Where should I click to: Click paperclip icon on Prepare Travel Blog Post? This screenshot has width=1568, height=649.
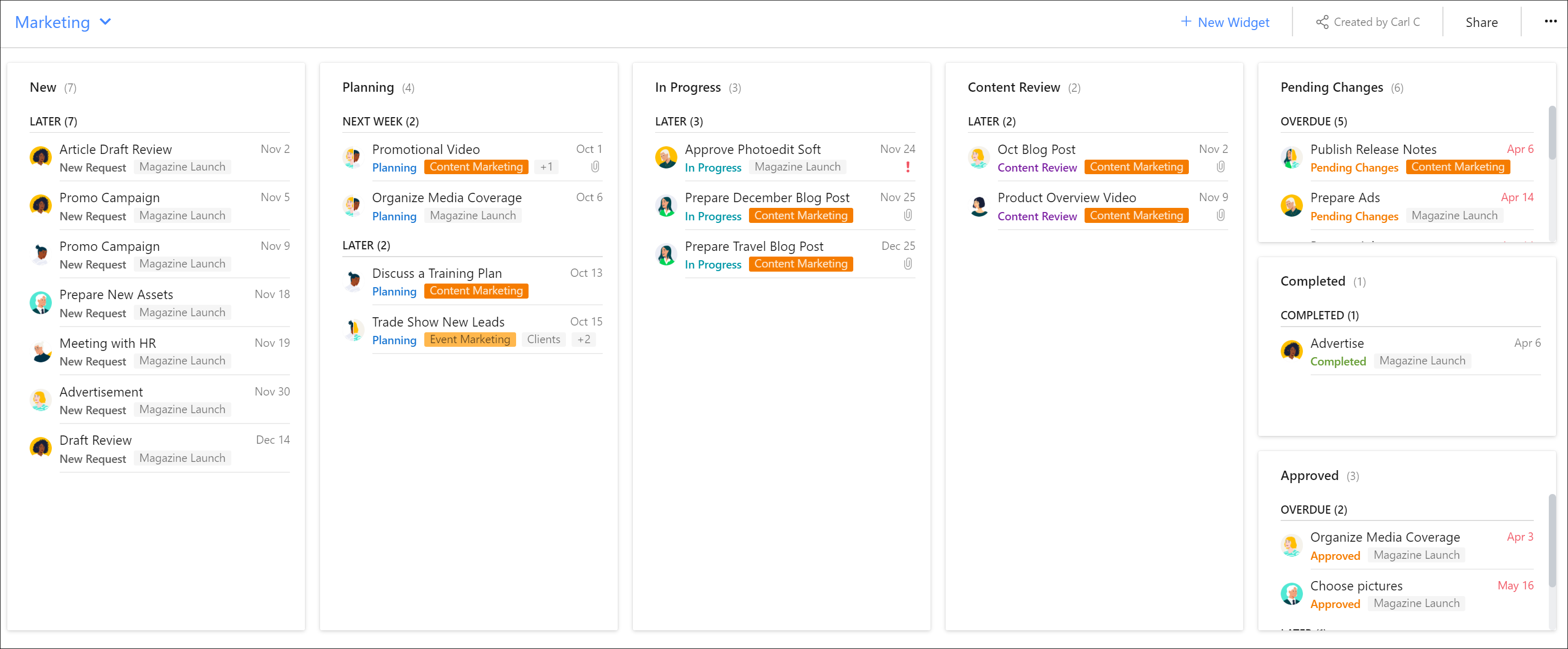[x=907, y=264]
